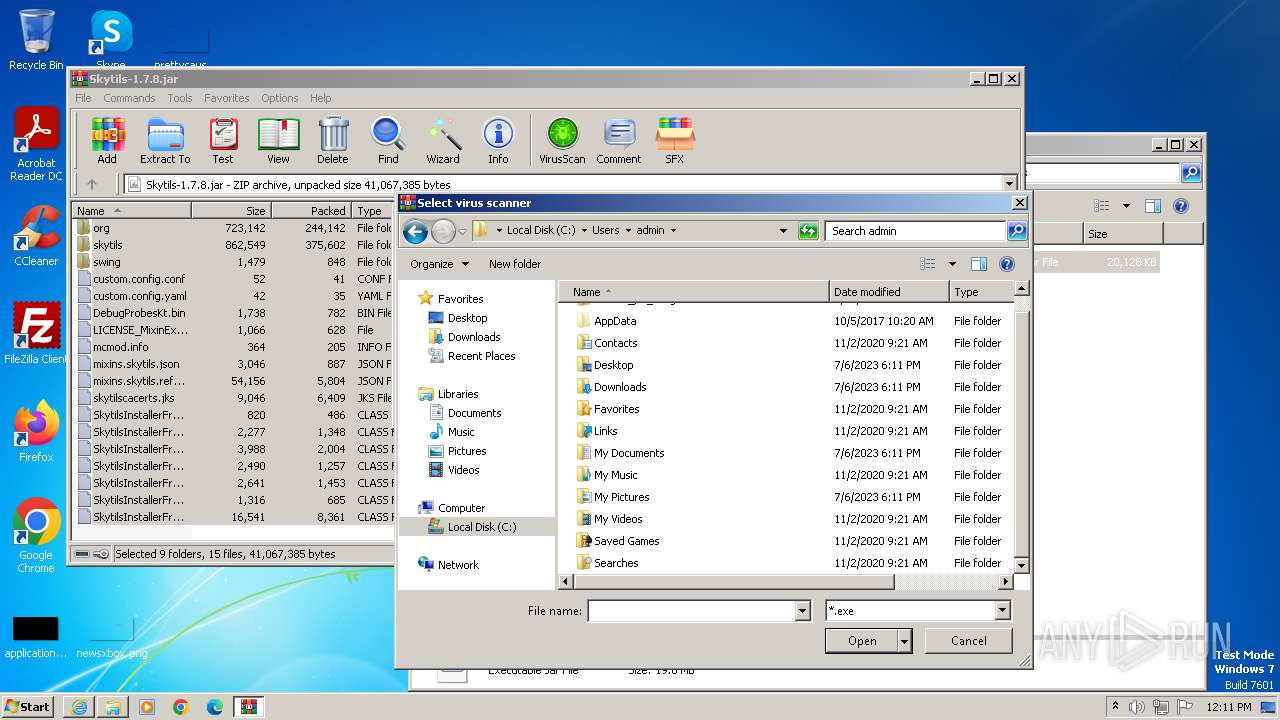The width and height of the screenshot is (1280, 720).
Task: Click the Find toolbar icon
Action: pos(388,140)
